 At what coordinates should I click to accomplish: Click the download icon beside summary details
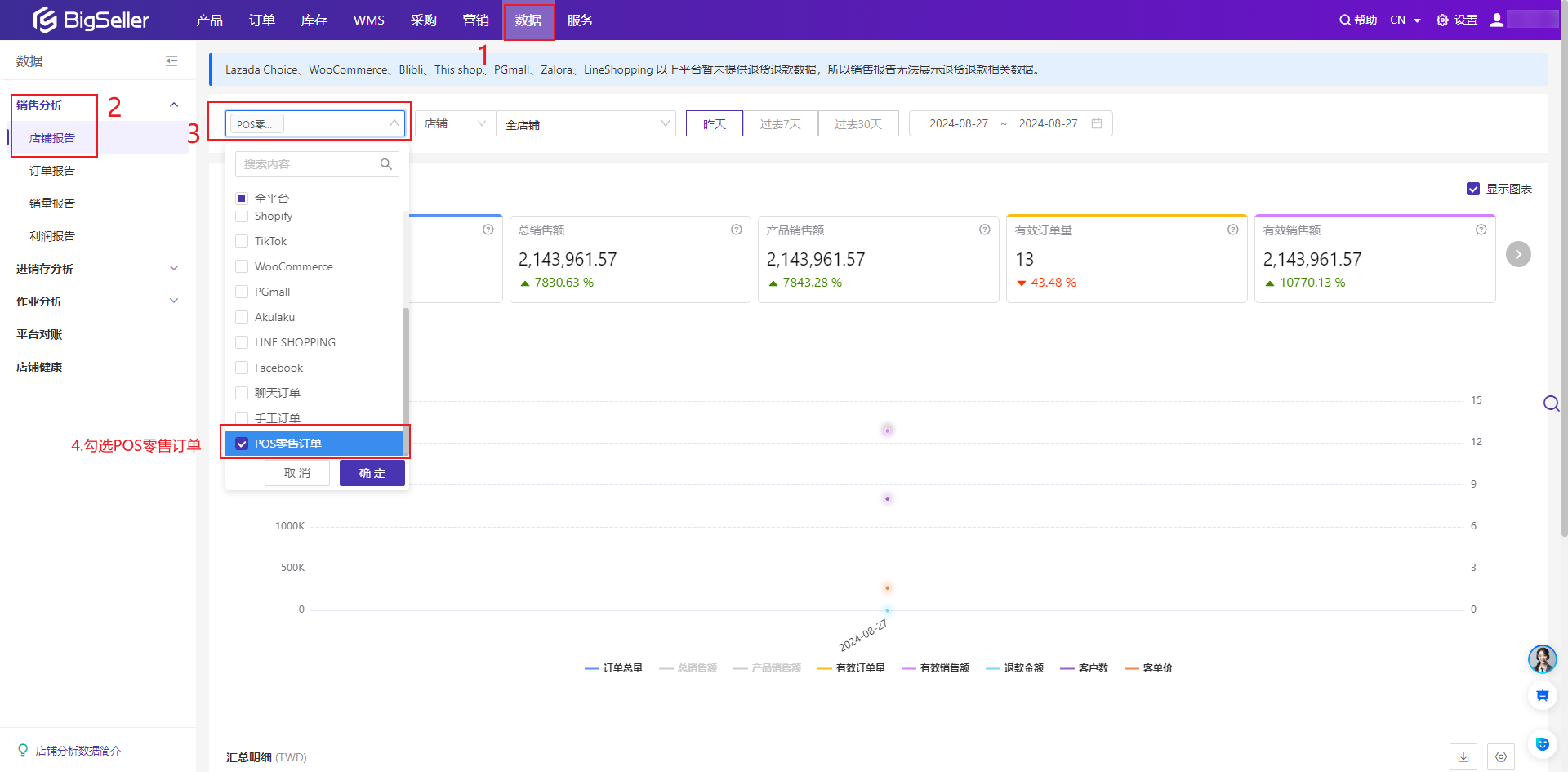[x=1463, y=757]
